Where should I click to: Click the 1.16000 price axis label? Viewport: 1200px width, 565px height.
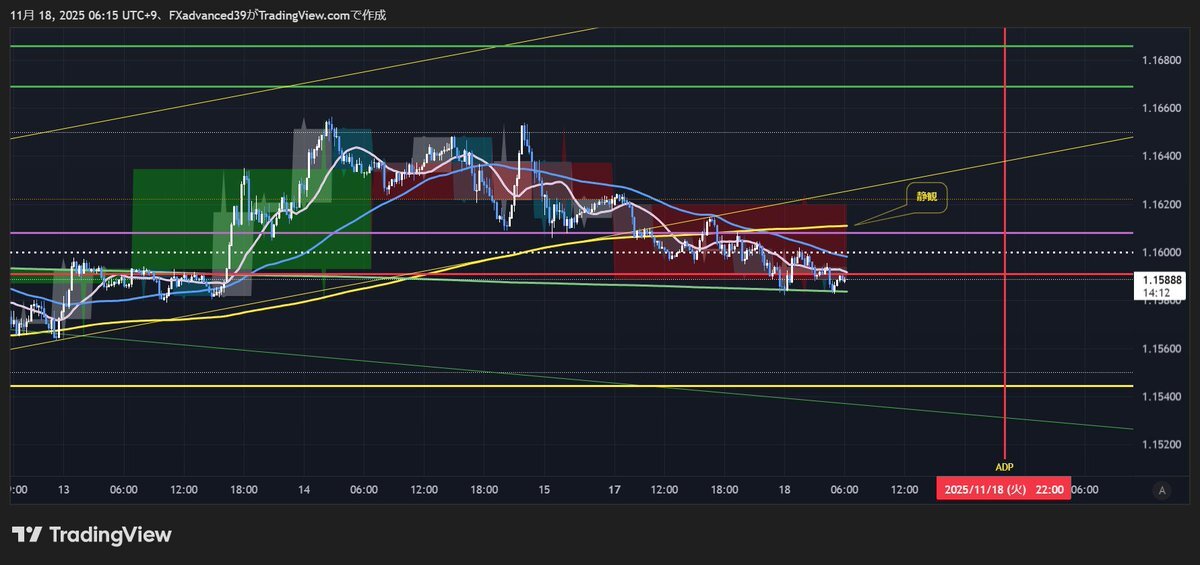point(1161,252)
